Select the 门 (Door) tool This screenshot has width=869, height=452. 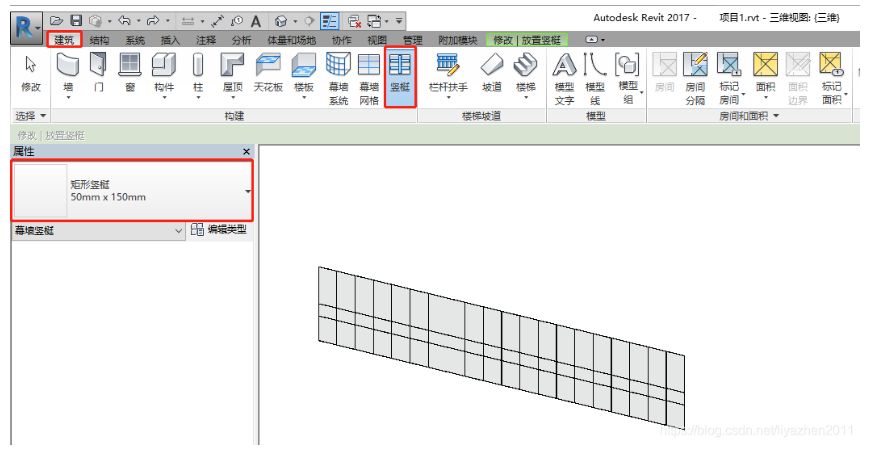coord(98,72)
